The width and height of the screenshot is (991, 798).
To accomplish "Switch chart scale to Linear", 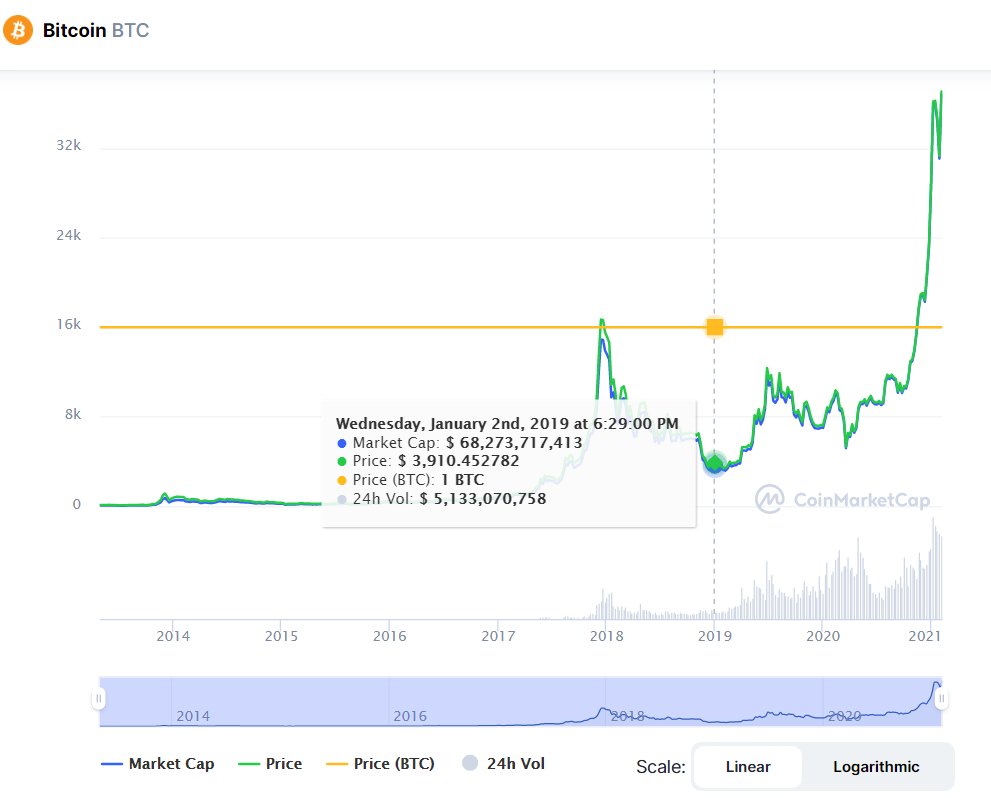I will tap(748, 767).
